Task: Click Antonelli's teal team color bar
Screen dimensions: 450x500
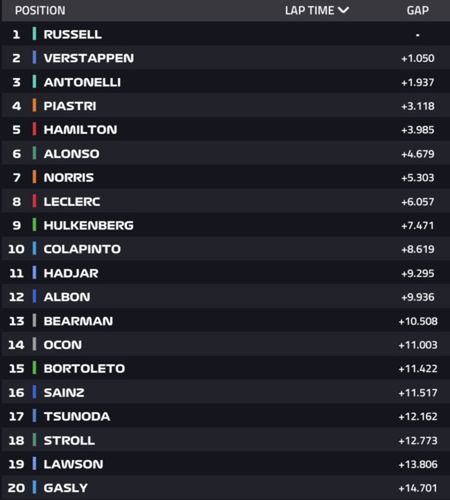Action: 34,82
